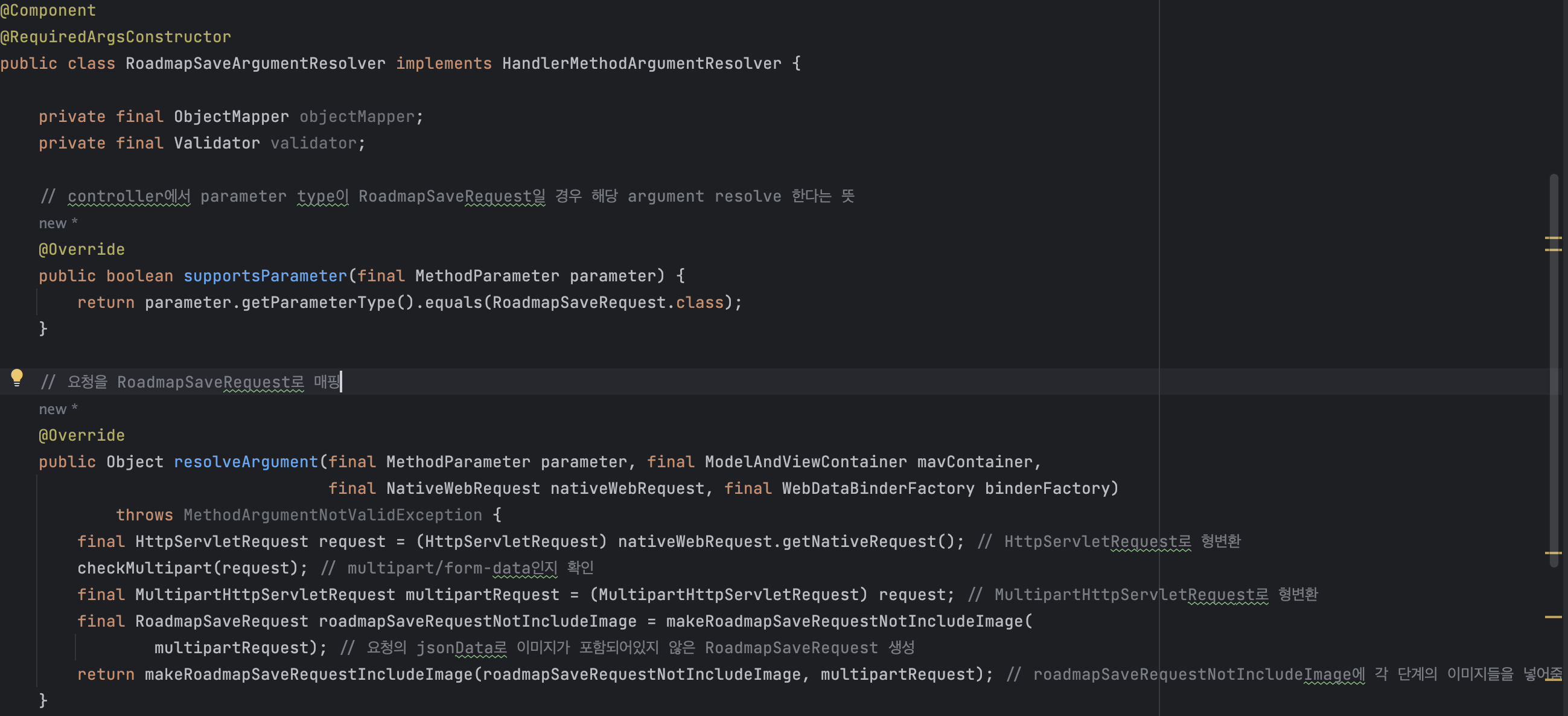Click the getNativeRequest method call
Viewport: 1568px width, 716px height.
[859, 542]
